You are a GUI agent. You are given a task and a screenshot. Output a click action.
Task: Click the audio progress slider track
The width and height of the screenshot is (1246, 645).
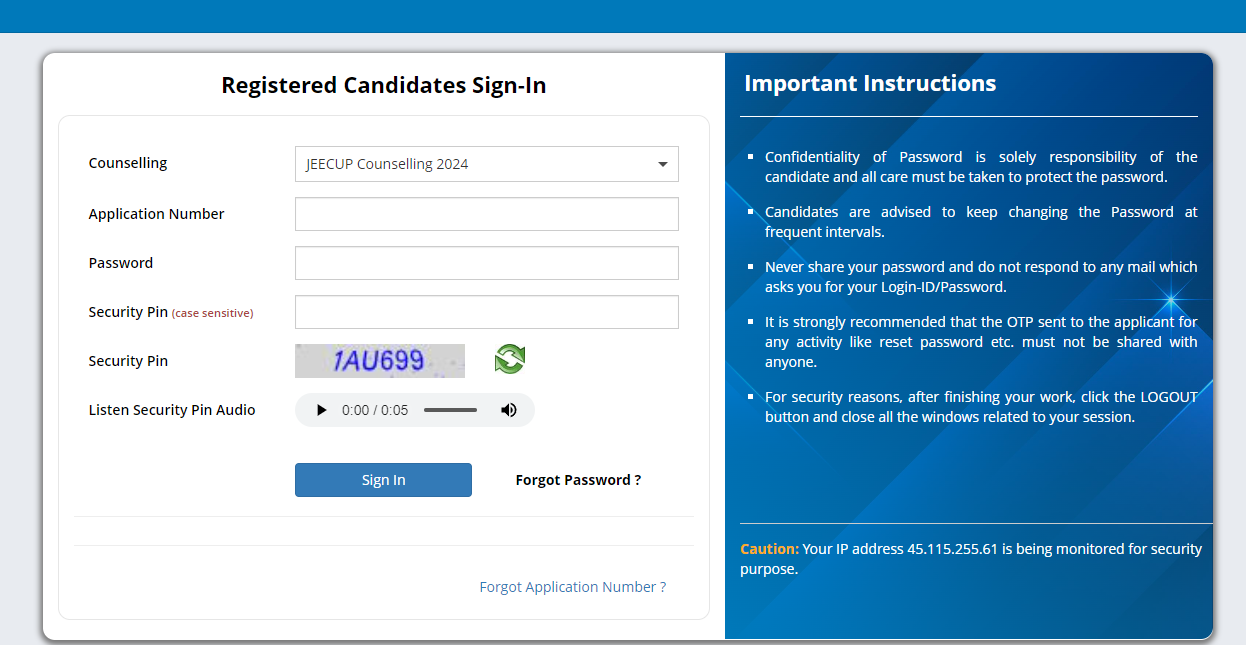(450, 410)
